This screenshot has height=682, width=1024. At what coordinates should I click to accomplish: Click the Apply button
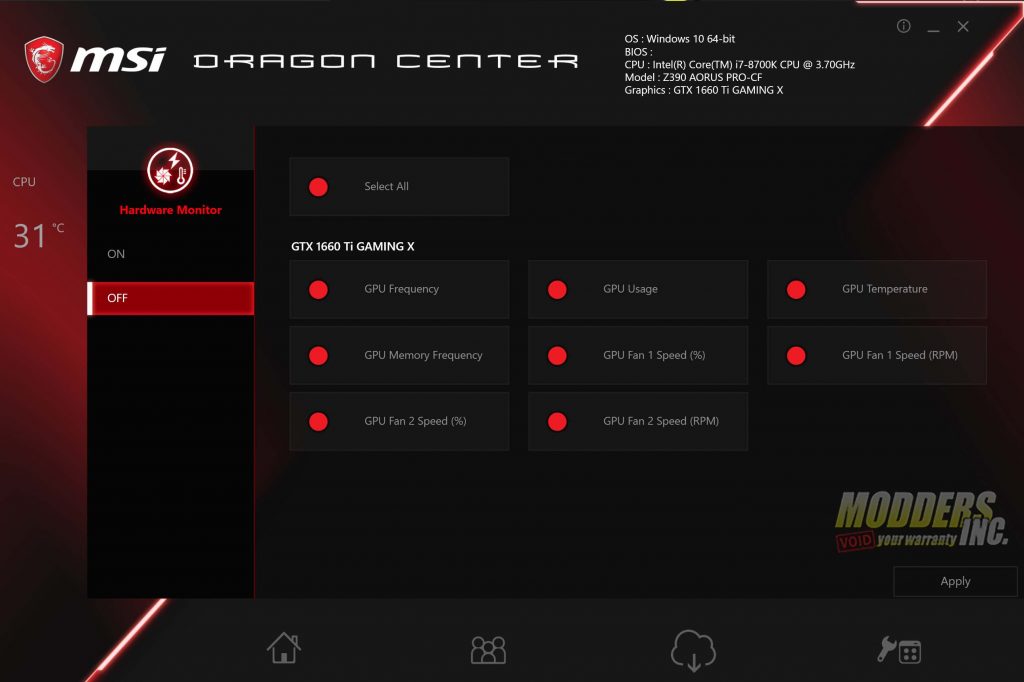955,581
